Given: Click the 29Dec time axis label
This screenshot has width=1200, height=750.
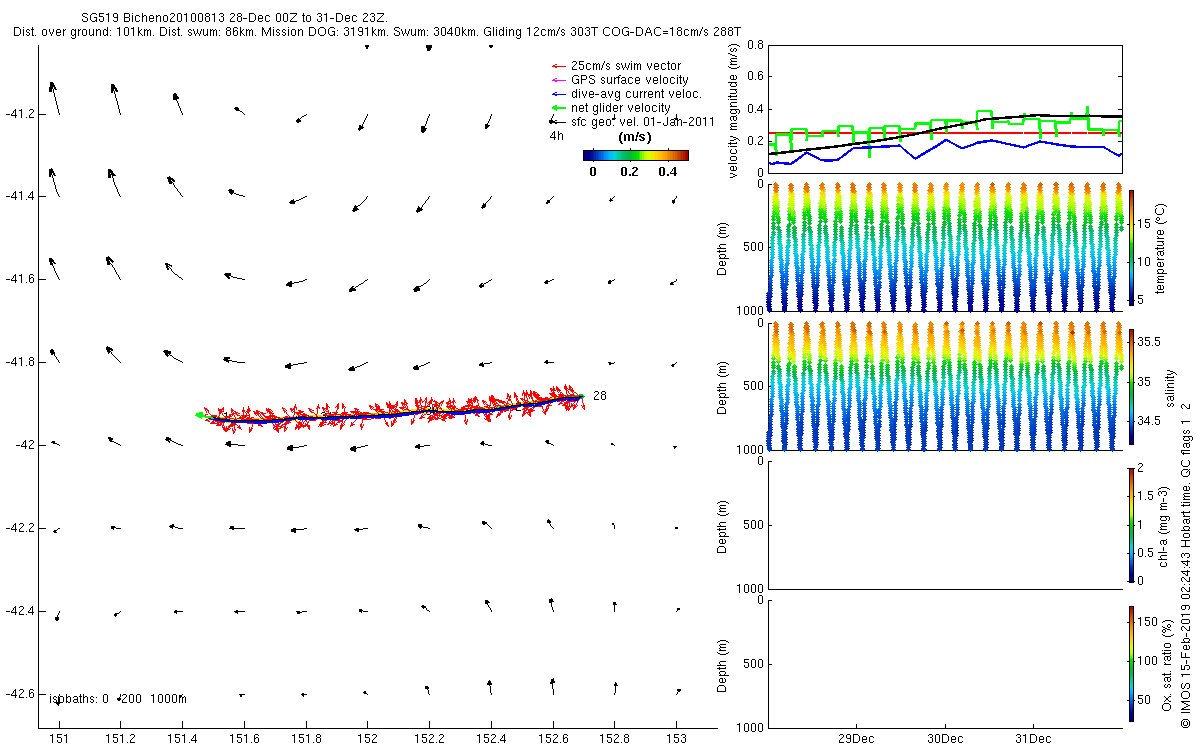Looking at the screenshot, I should (857, 739).
